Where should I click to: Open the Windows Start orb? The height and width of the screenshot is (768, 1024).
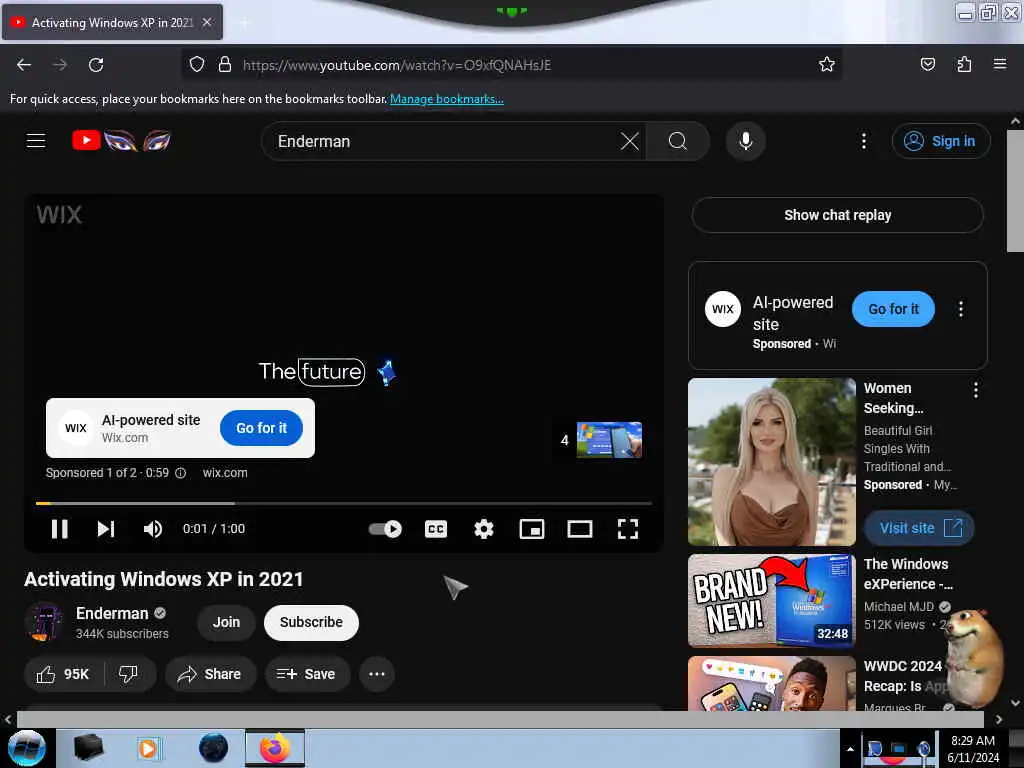(x=27, y=748)
